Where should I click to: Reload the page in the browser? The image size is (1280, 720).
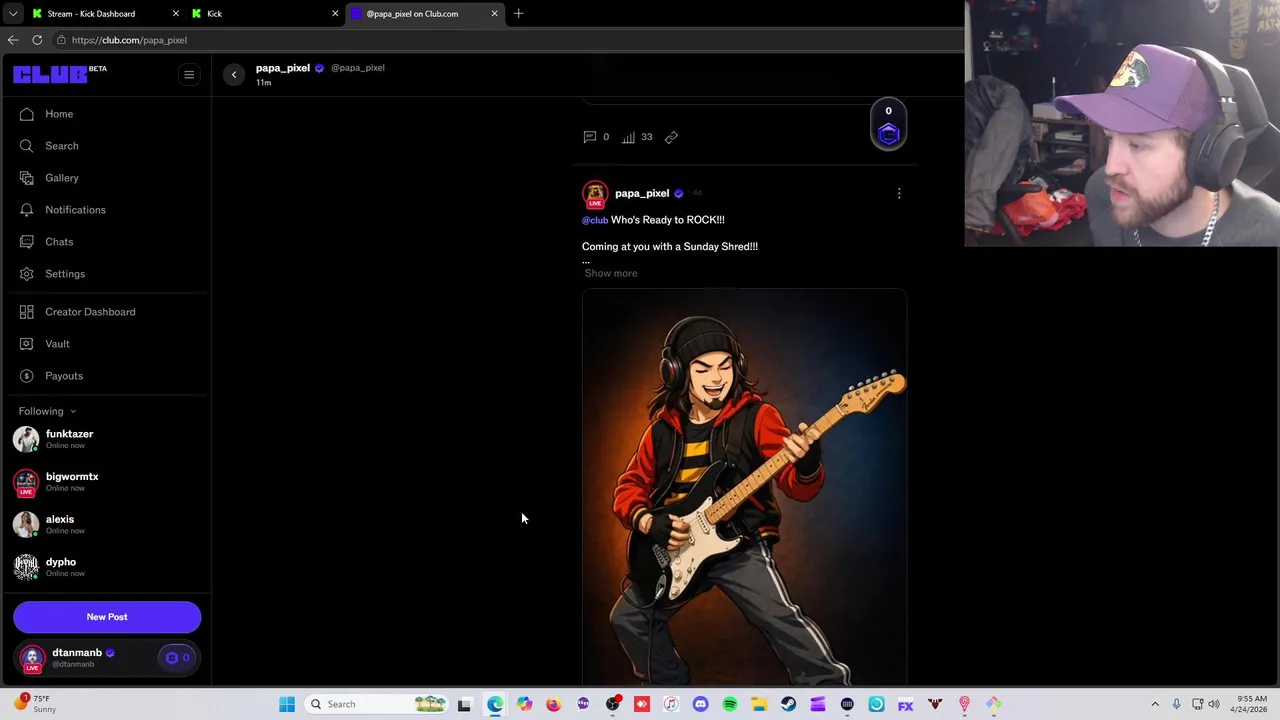pyautogui.click(x=37, y=40)
